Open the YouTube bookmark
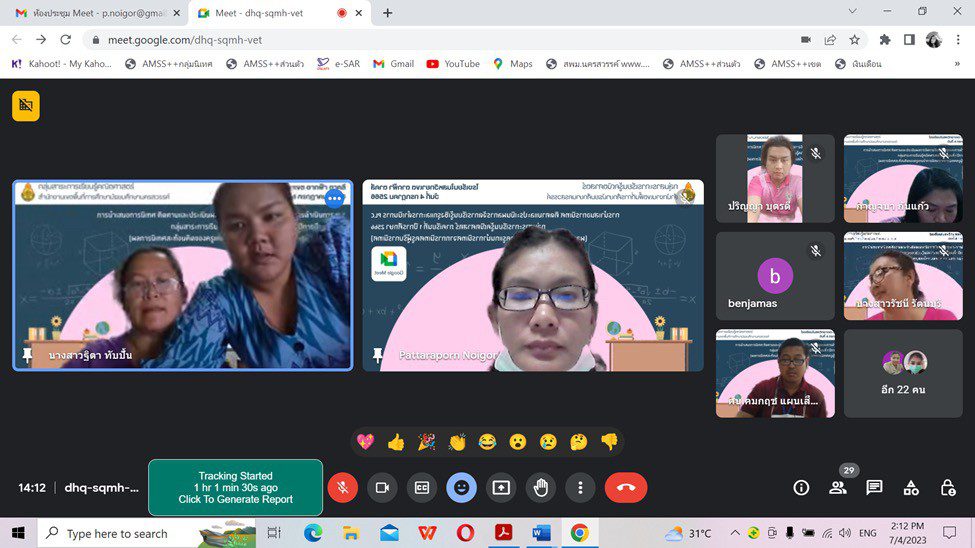This screenshot has width=975, height=548. (453, 64)
